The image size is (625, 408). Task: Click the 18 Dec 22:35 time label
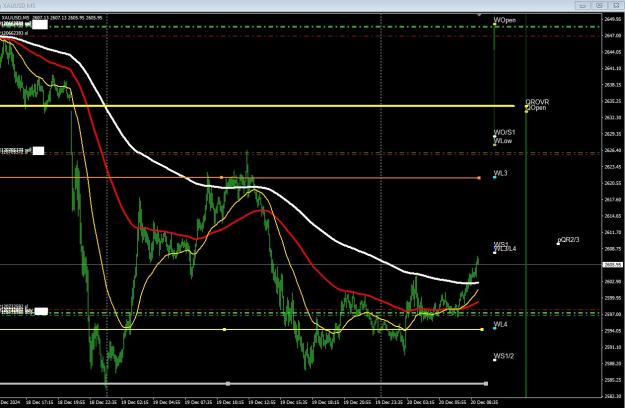tap(103, 402)
